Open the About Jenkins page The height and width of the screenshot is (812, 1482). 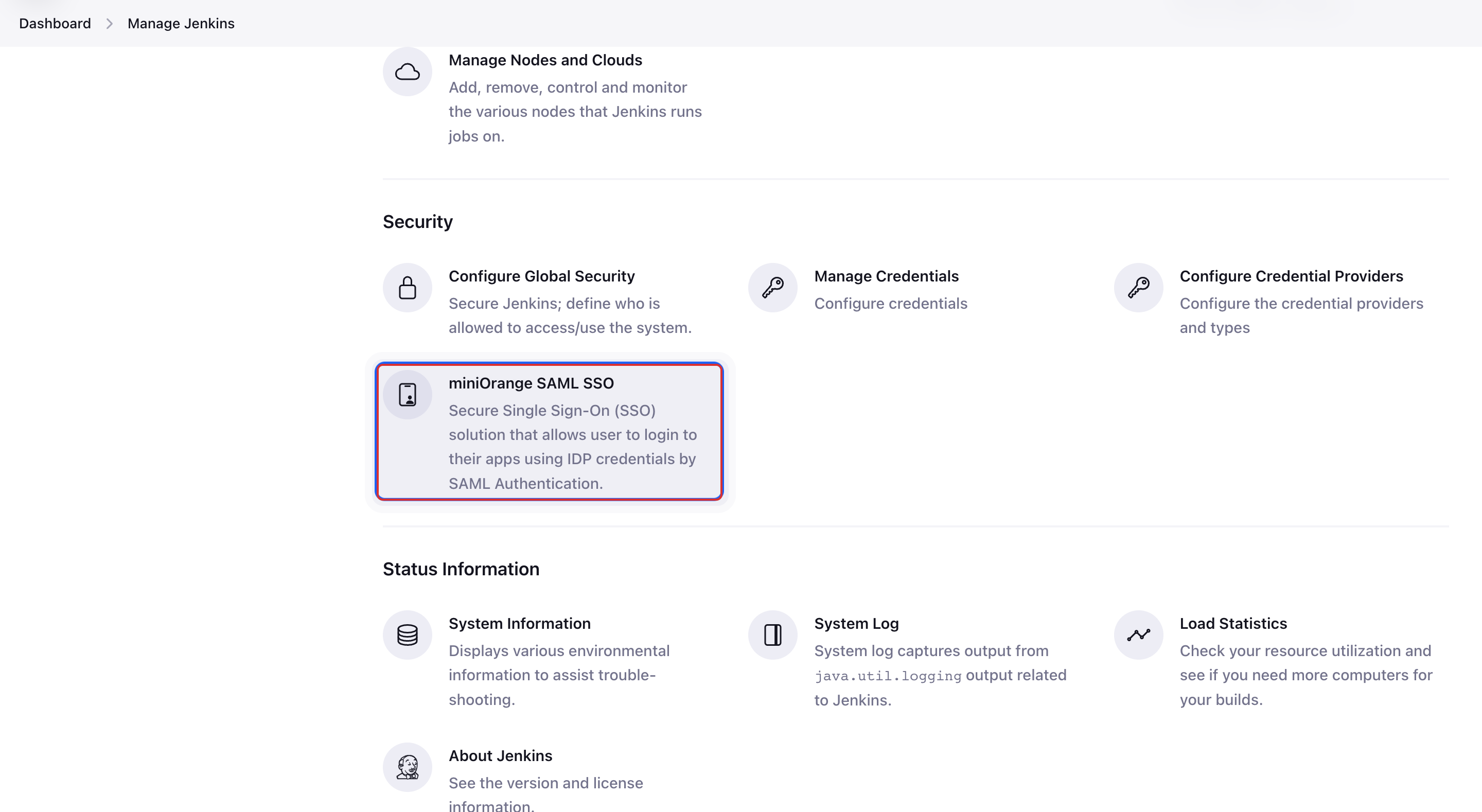tap(500, 755)
